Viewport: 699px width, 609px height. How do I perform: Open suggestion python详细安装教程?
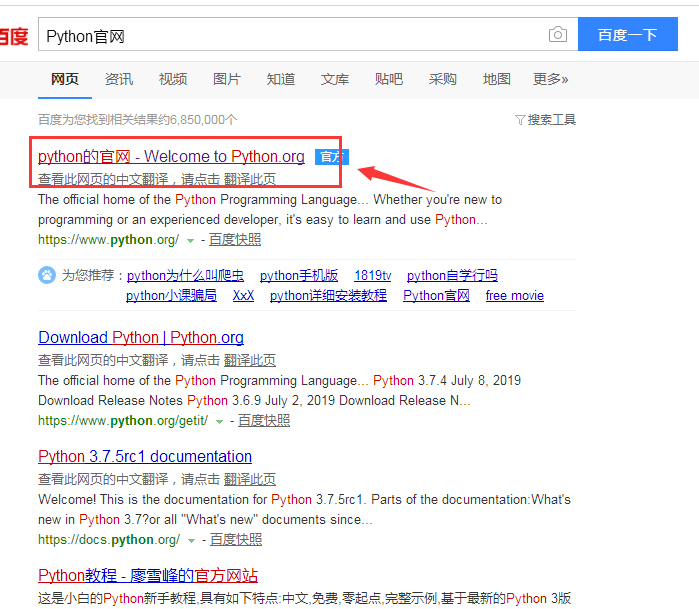click(x=329, y=296)
